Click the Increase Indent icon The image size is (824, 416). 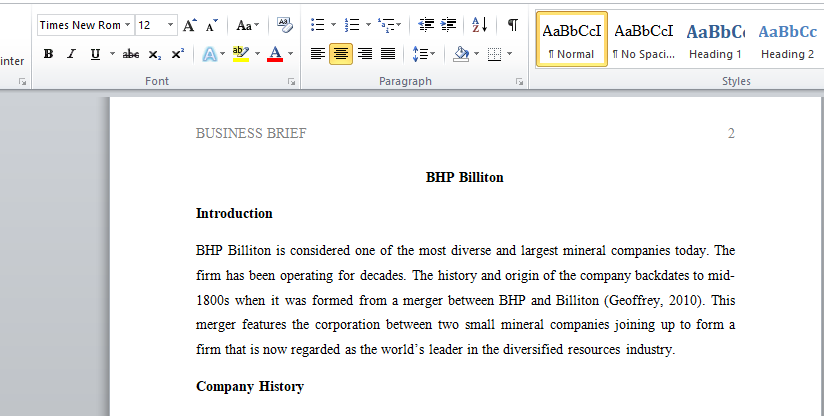pyautogui.click(x=448, y=25)
